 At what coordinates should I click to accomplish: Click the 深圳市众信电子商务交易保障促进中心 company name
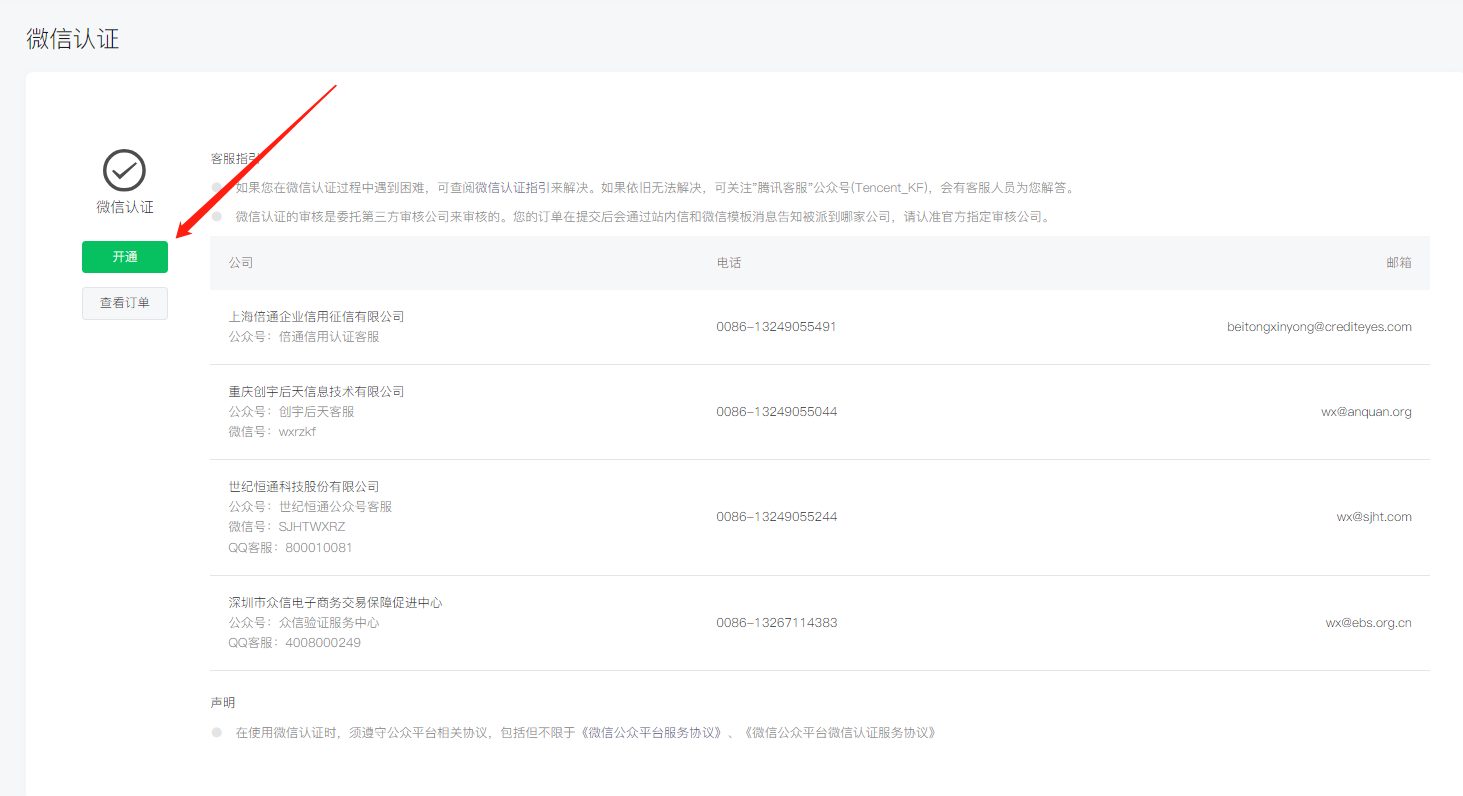point(335,603)
